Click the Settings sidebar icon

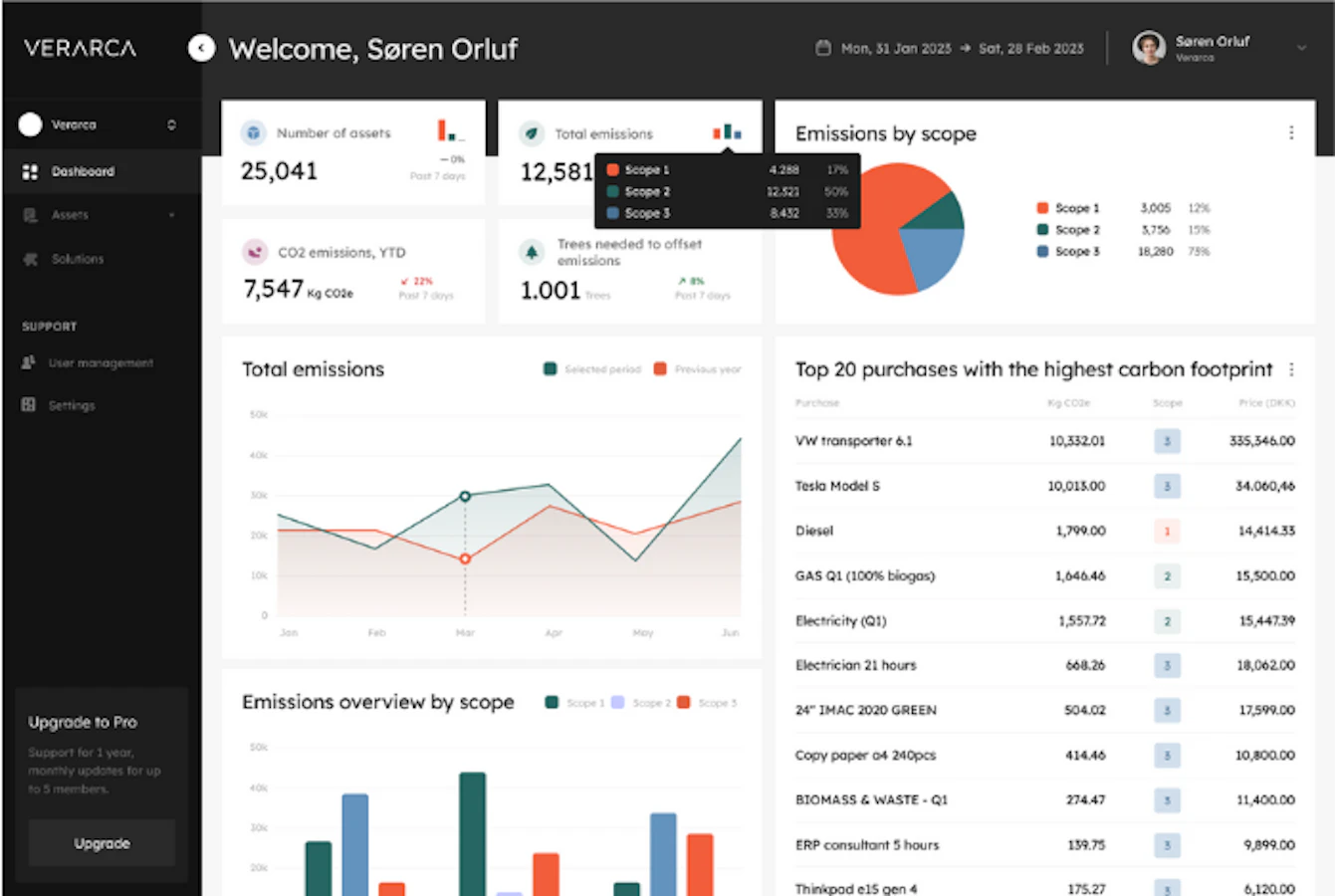[29, 405]
